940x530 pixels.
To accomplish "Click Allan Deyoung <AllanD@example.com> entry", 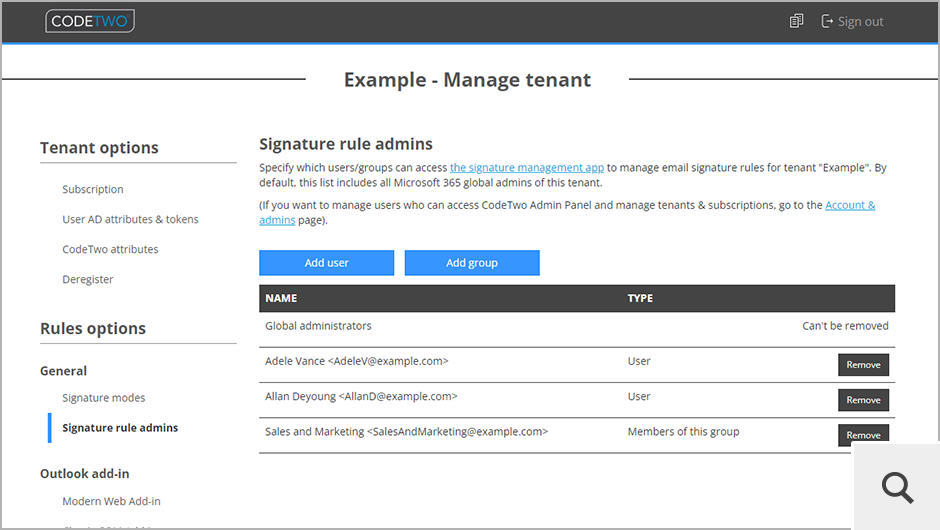I will pyautogui.click(x=361, y=396).
